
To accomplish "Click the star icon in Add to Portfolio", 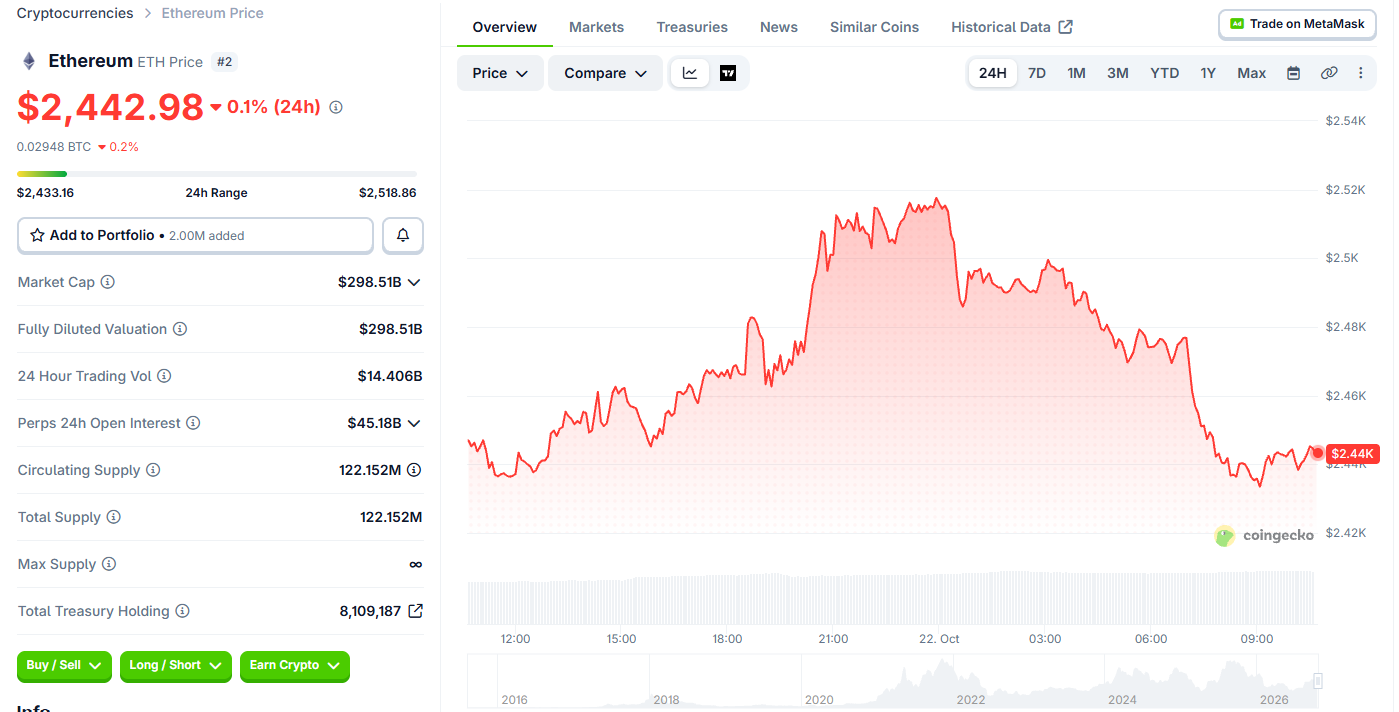I will pos(37,235).
